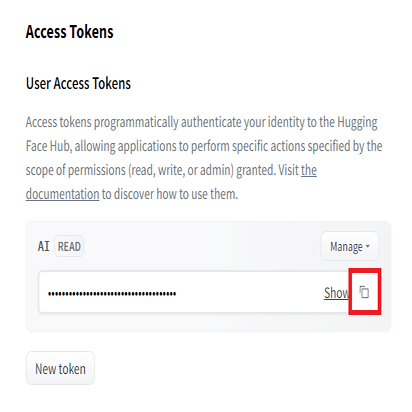Click "scope of permissions" in the paragraph
Viewport: 412px width, 412px height.
(x=76, y=170)
